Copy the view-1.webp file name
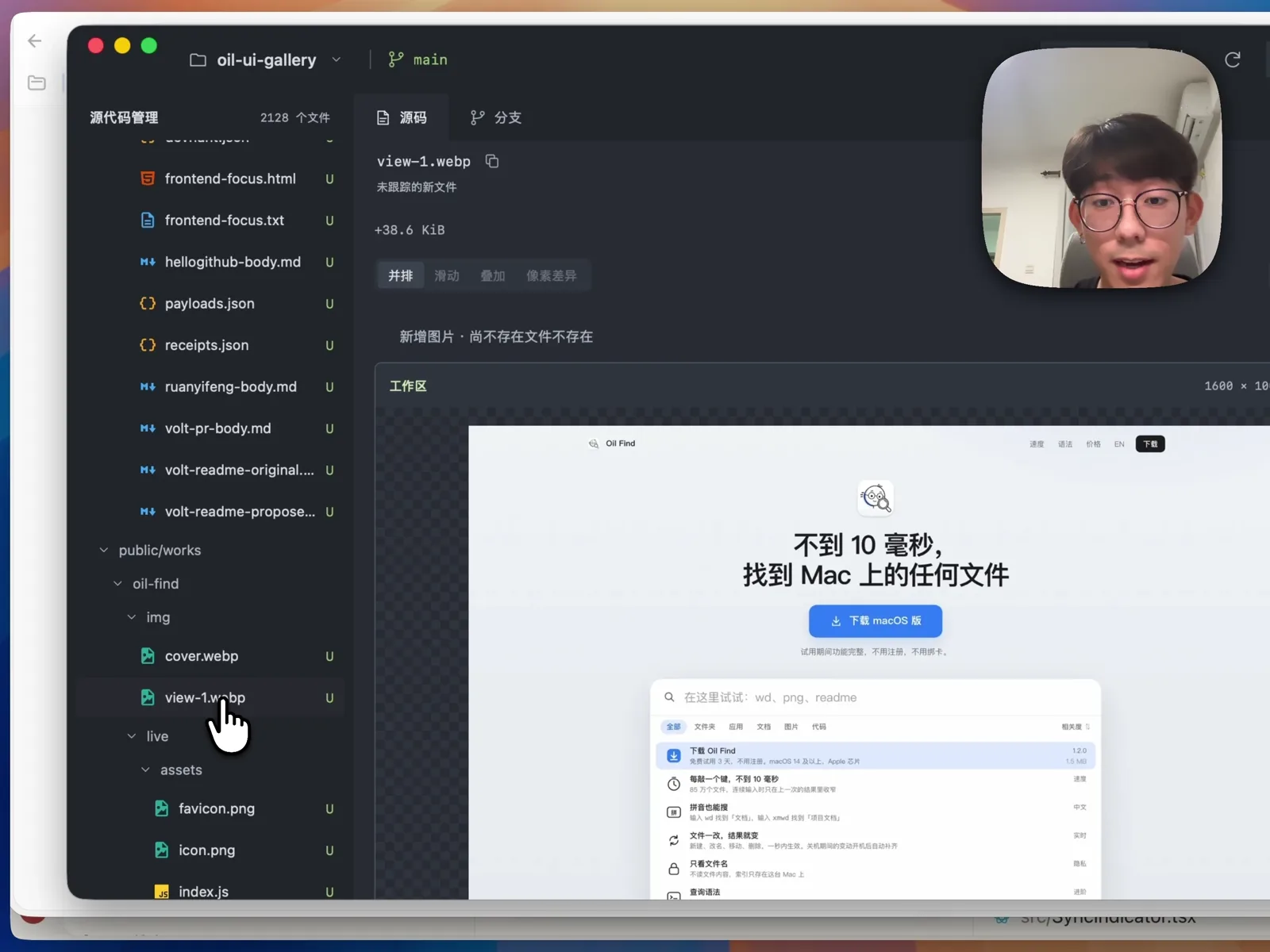The height and width of the screenshot is (952, 1270). [492, 161]
